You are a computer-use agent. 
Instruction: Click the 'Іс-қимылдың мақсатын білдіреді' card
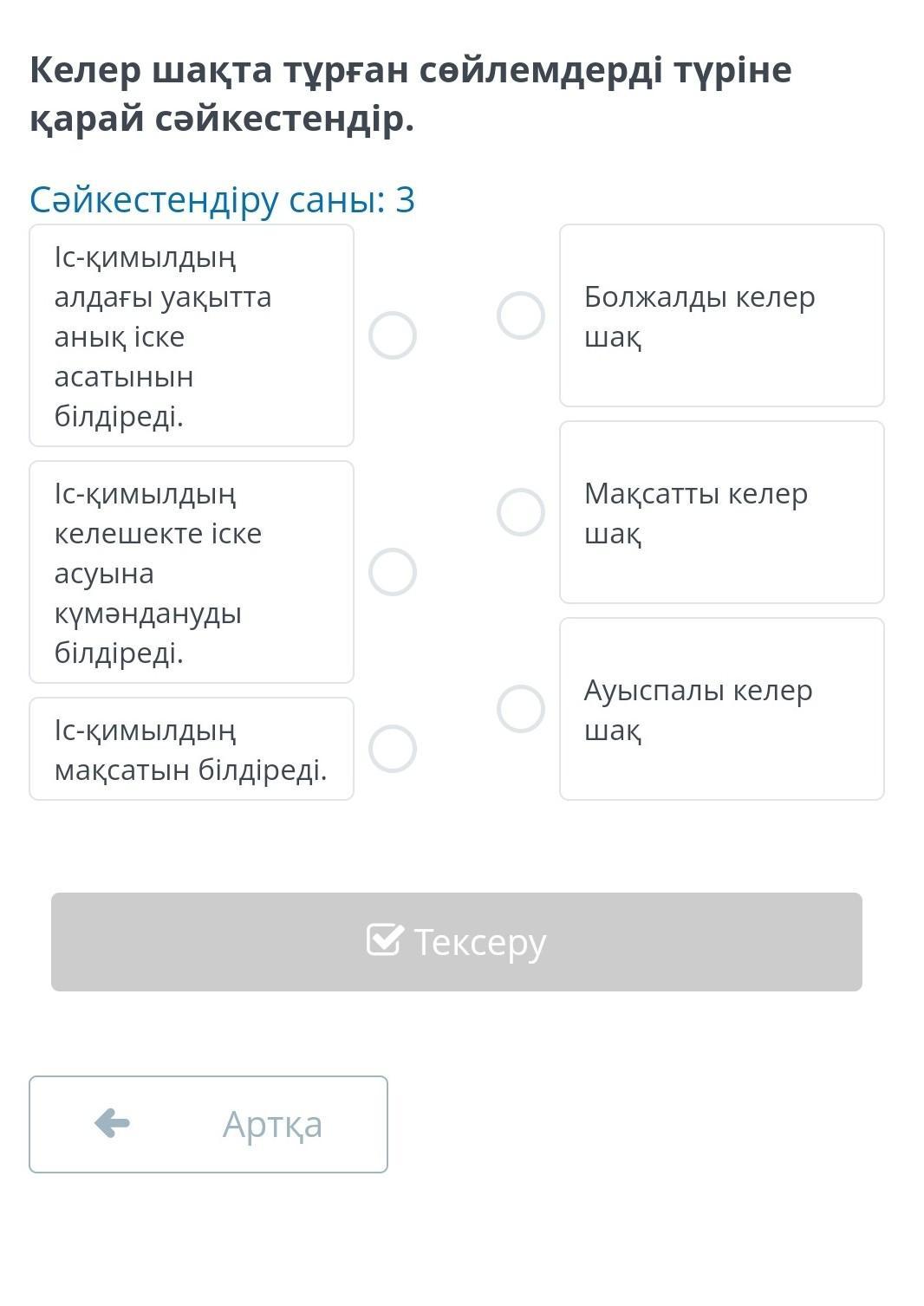coord(192,749)
